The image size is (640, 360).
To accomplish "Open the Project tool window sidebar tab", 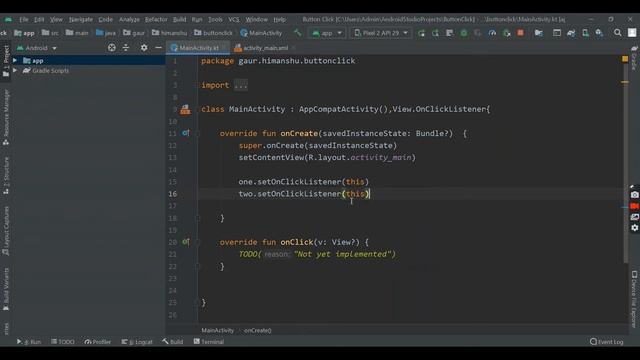I will coord(6,60).
